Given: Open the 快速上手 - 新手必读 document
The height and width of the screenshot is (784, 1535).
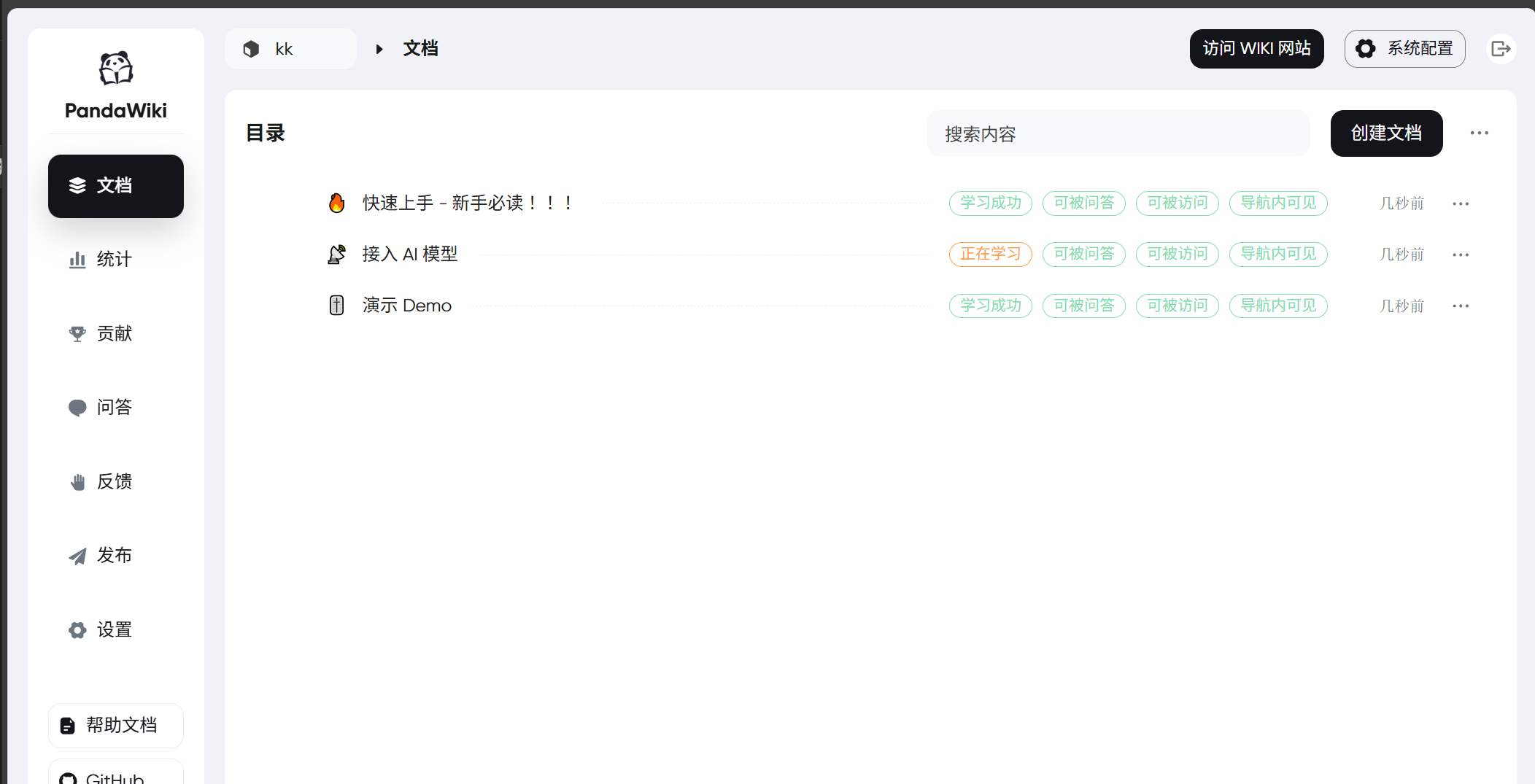Looking at the screenshot, I should (x=469, y=203).
